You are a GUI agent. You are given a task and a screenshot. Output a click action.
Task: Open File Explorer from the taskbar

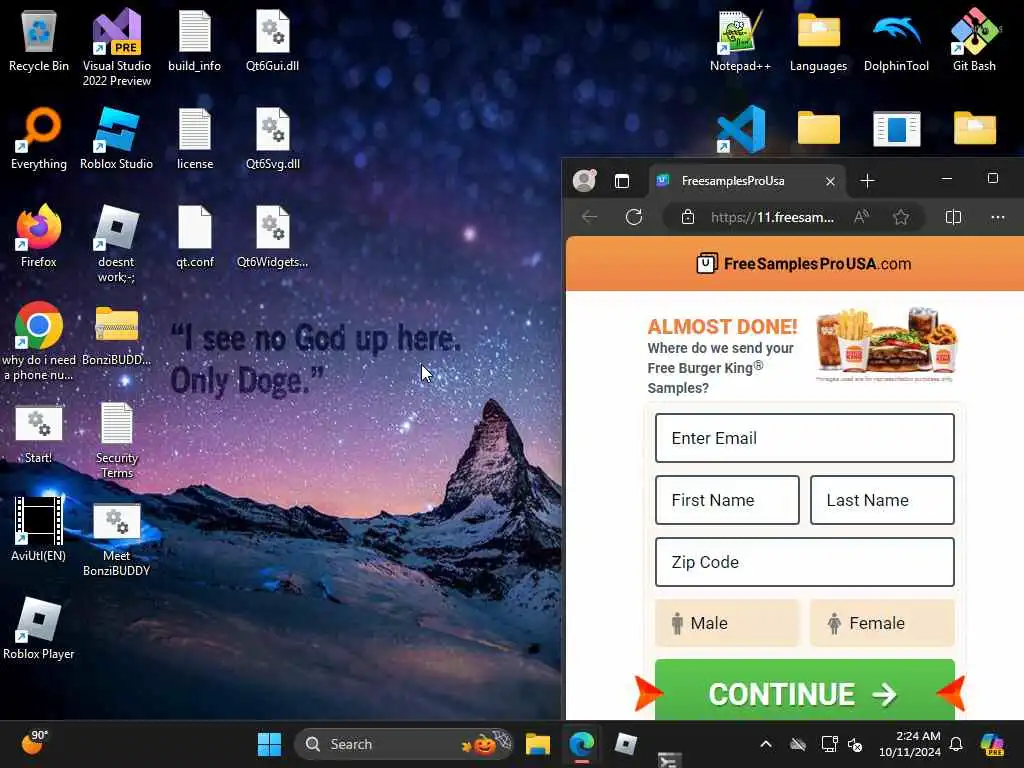click(537, 744)
